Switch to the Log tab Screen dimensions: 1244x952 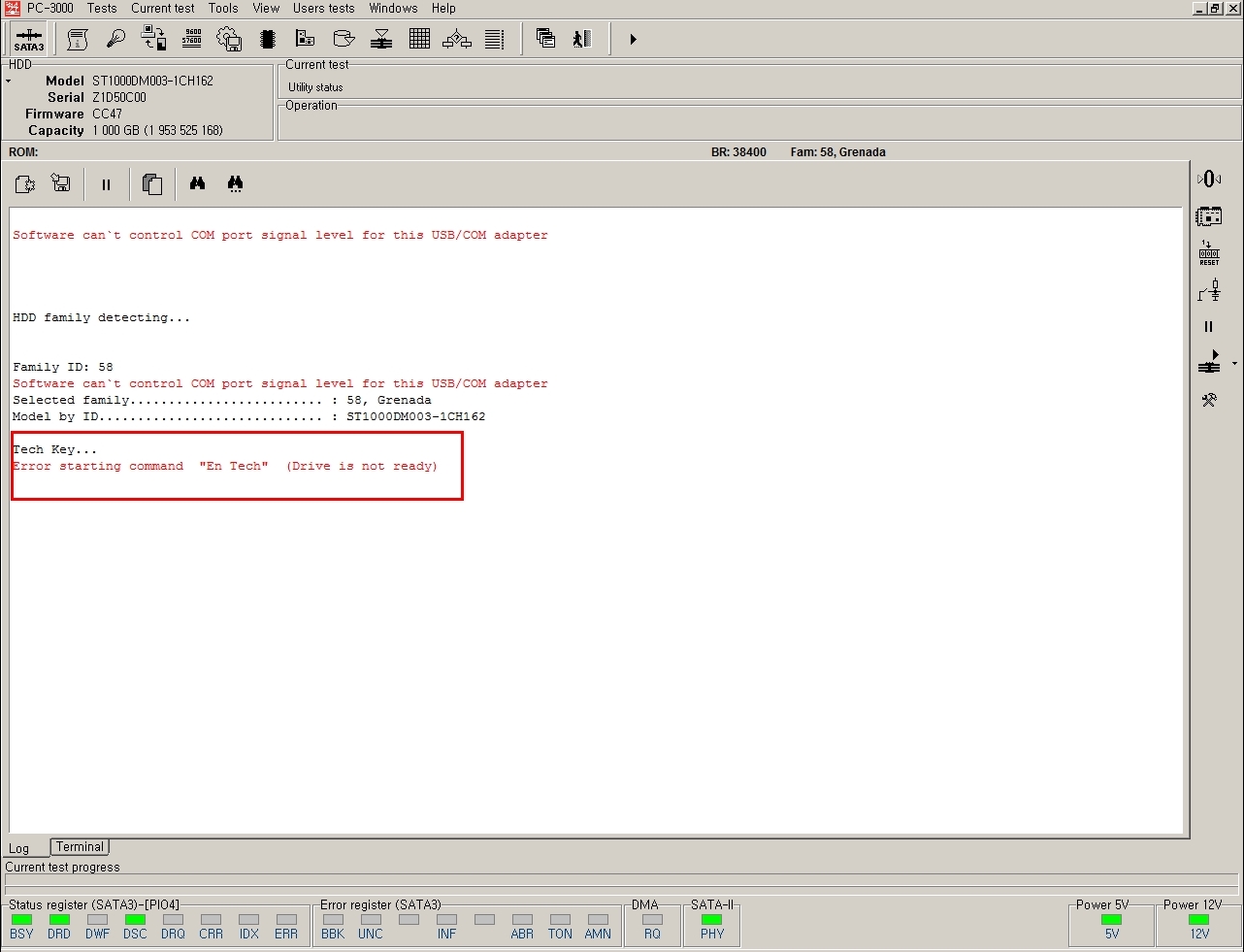(19, 848)
